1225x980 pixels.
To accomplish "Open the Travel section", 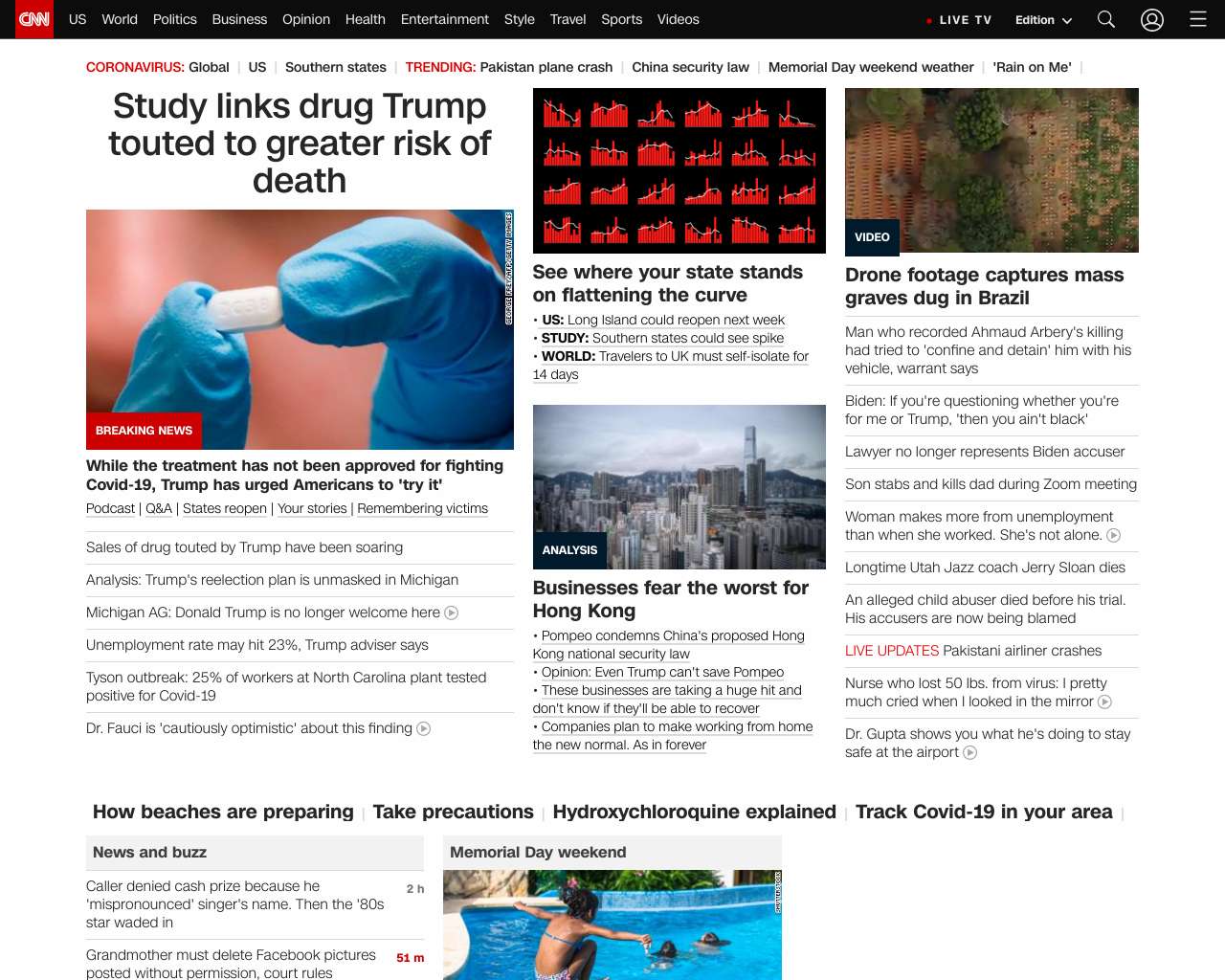I will pos(568,19).
